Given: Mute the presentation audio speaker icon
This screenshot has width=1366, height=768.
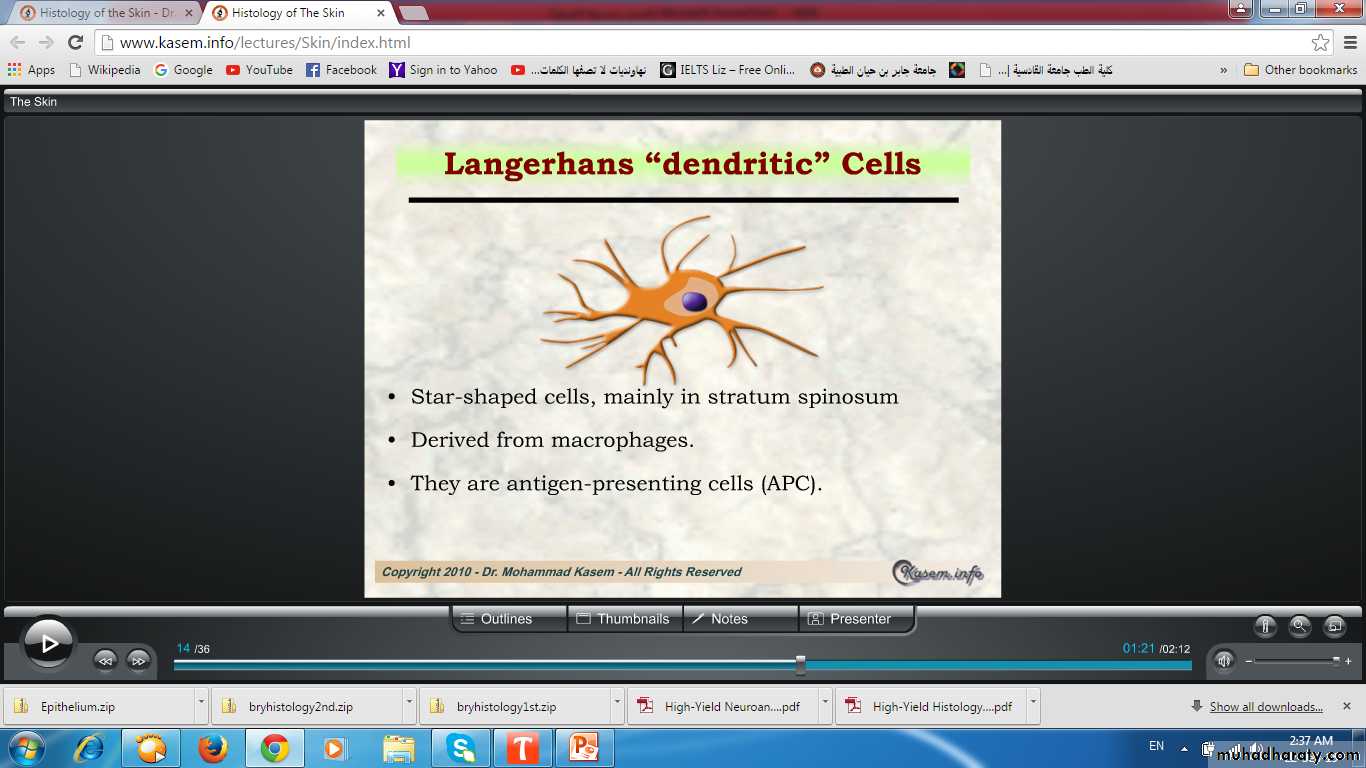Looking at the screenshot, I should 1223,660.
